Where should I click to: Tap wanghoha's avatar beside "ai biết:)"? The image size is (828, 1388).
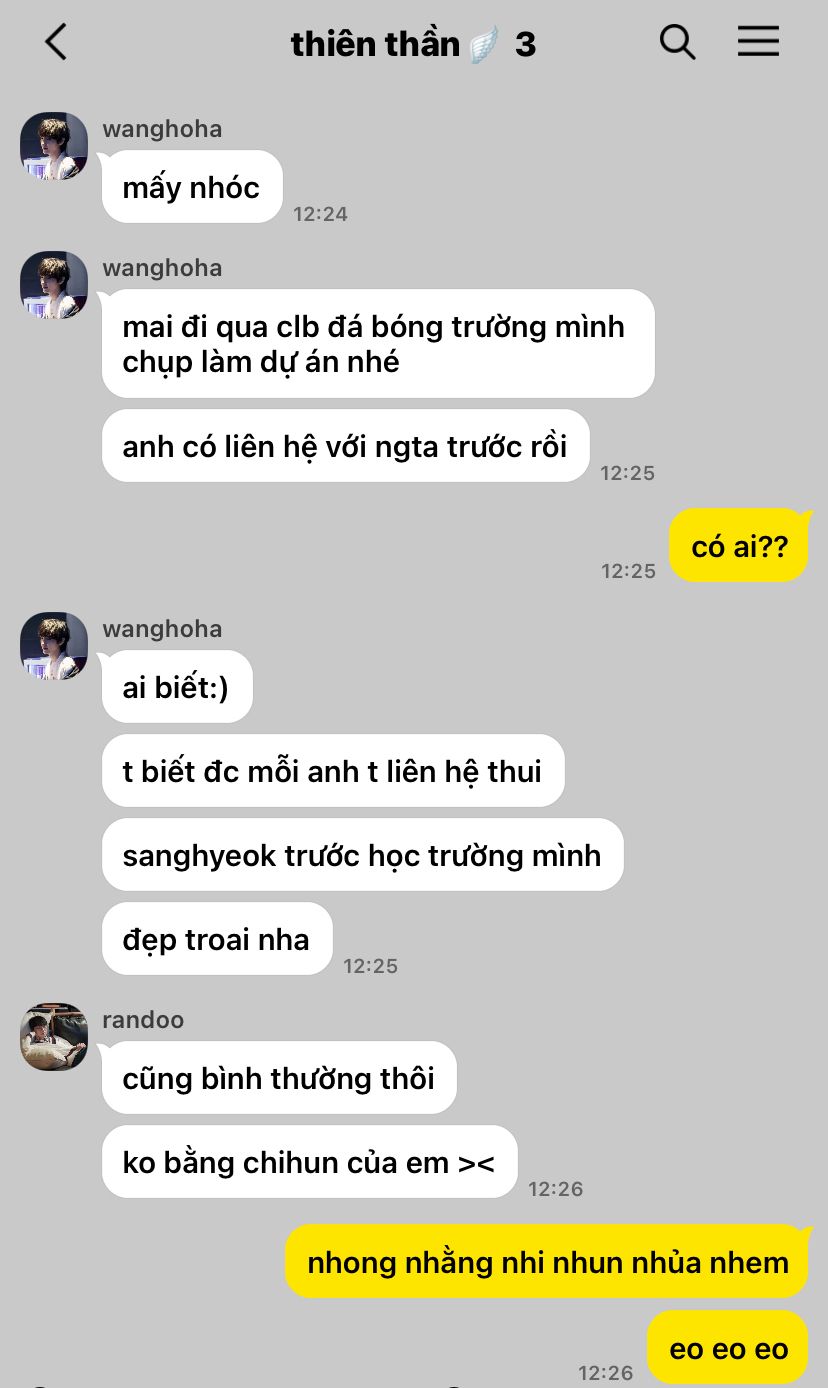[x=54, y=646]
